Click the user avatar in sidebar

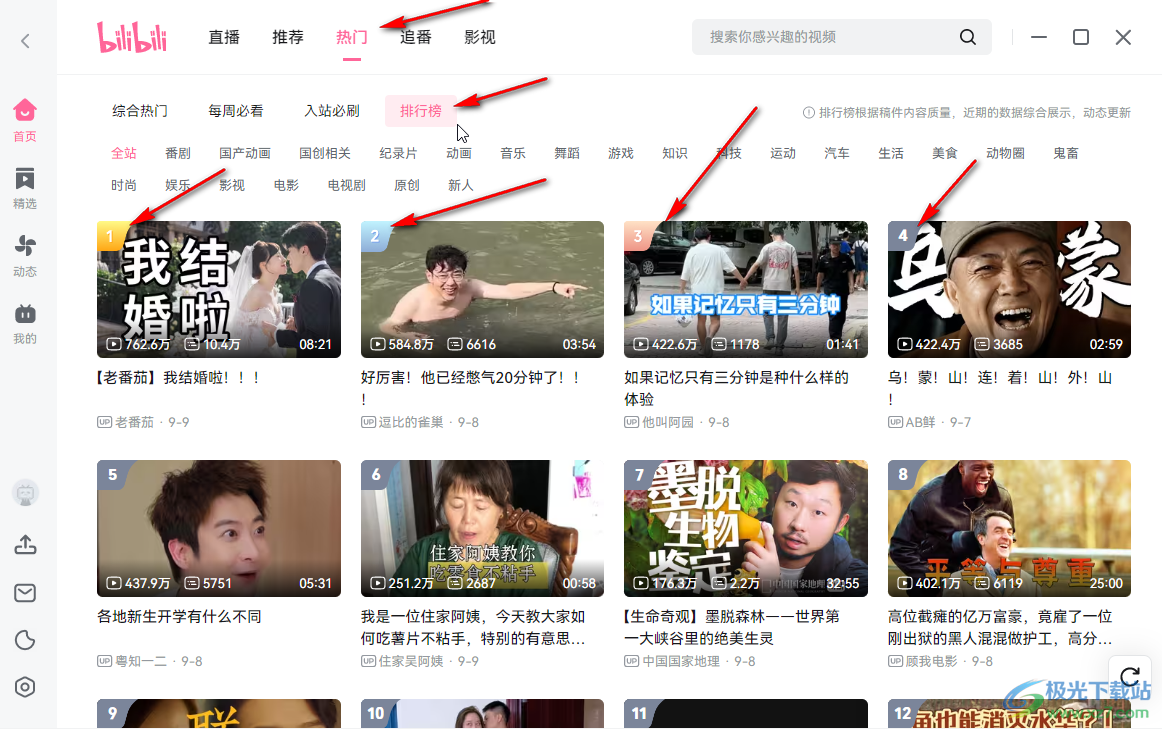click(25, 493)
